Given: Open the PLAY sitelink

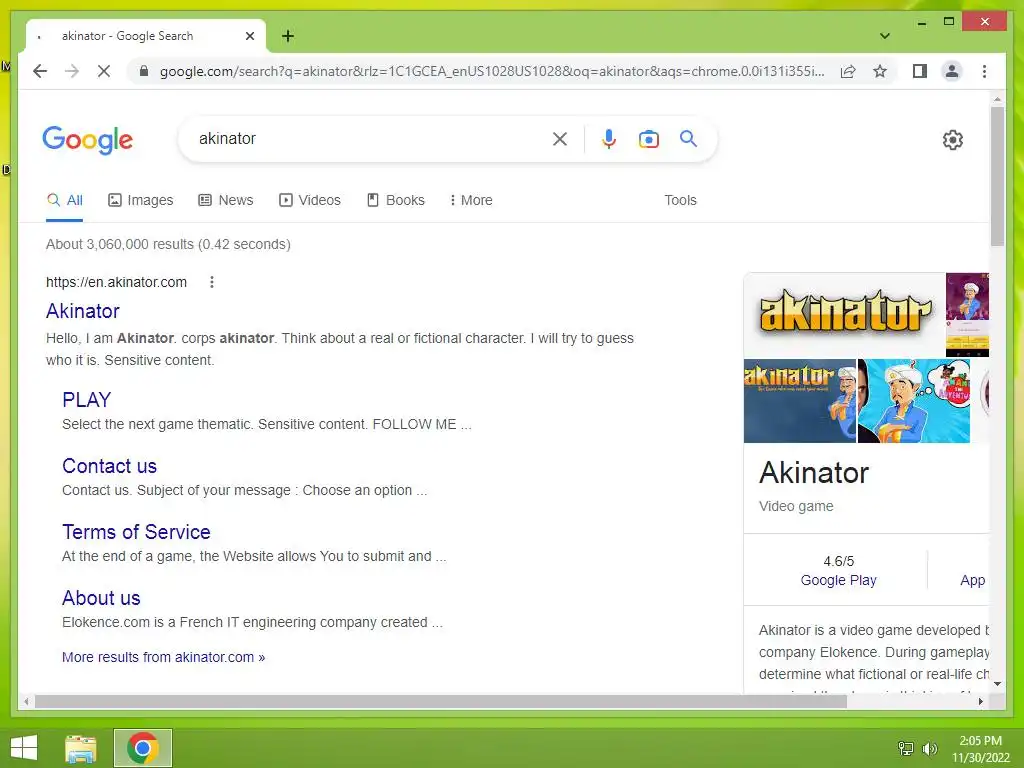Looking at the screenshot, I should point(87,400).
